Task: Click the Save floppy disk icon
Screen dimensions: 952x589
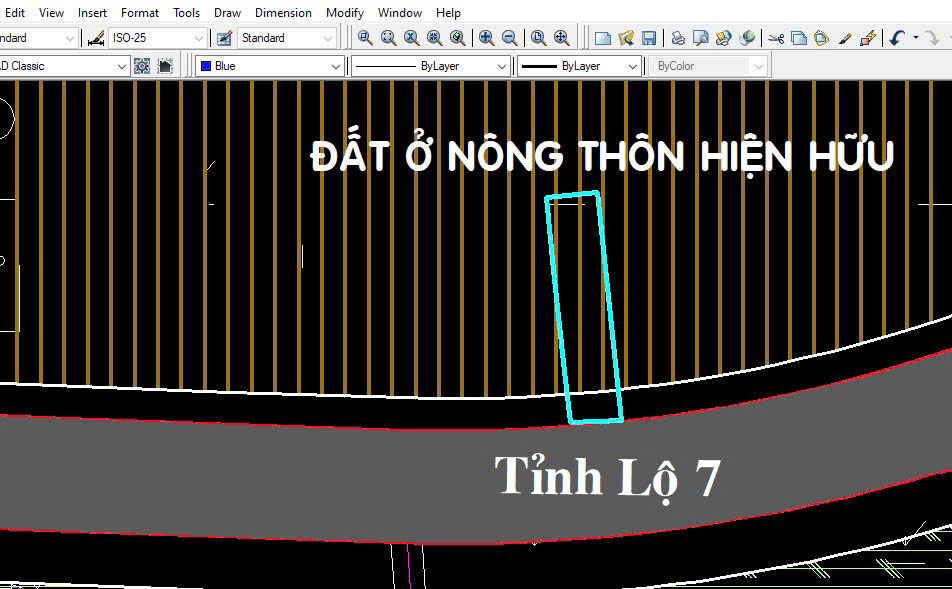Action: click(649, 38)
